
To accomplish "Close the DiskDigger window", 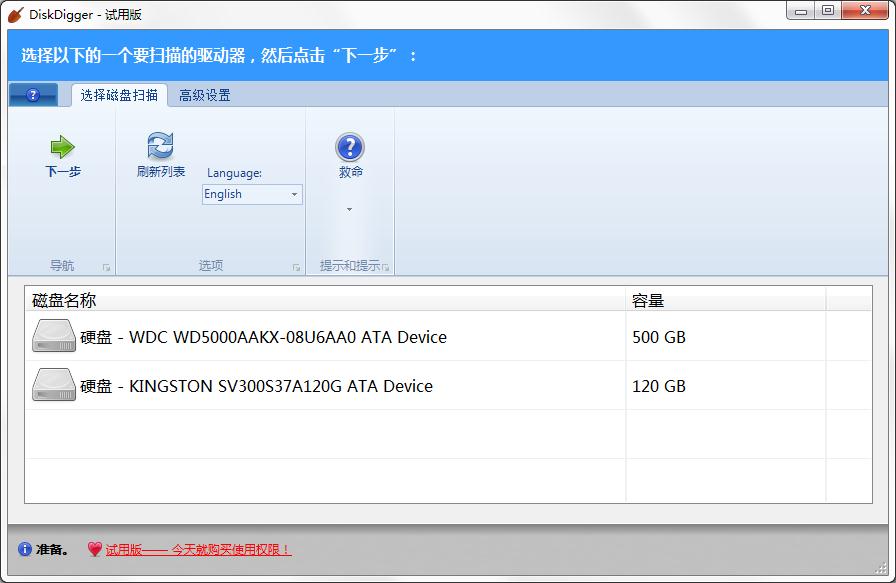I will (865, 10).
